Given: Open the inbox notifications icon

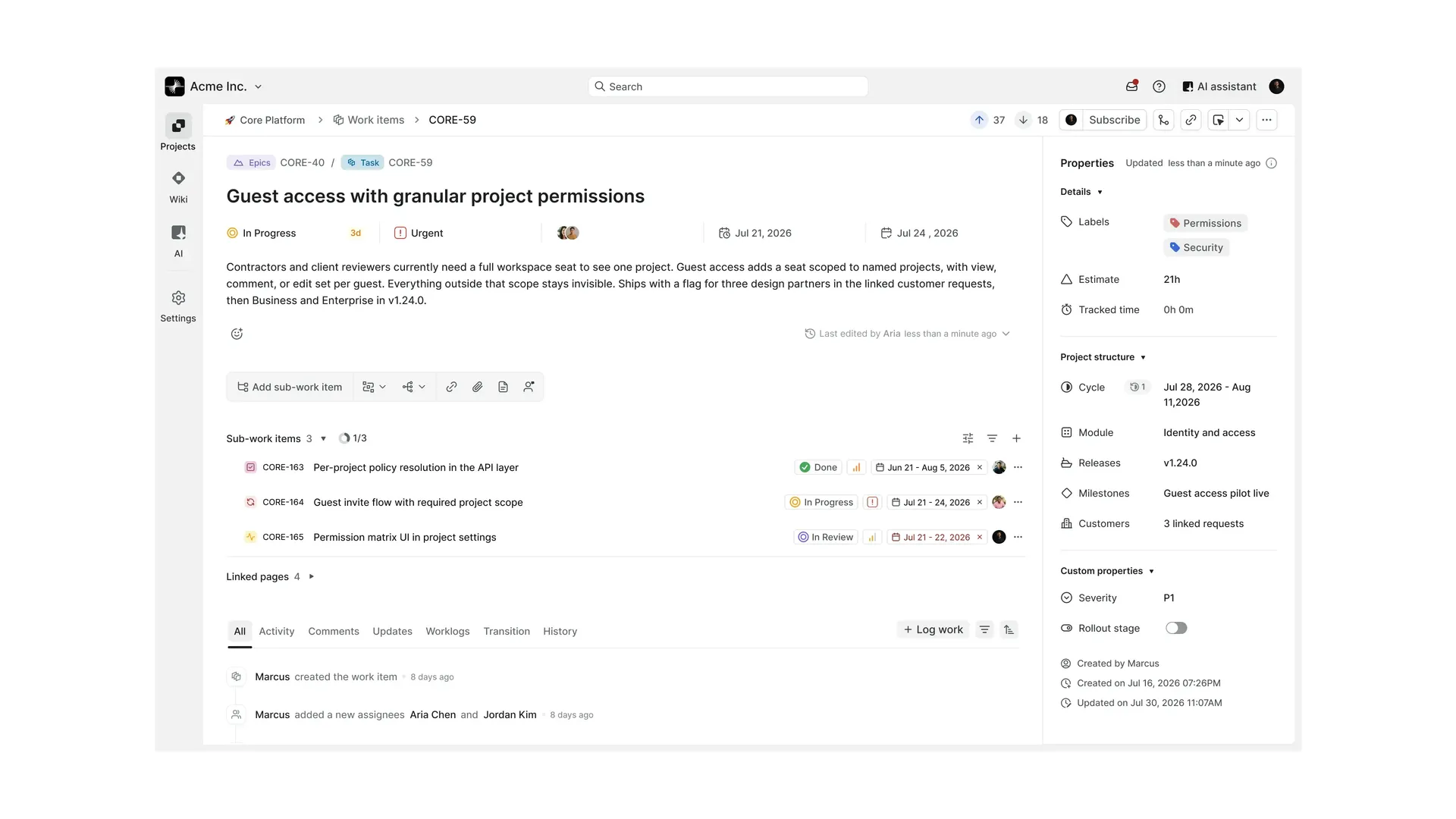Looking at the screenshot, I should [1132, 86].
